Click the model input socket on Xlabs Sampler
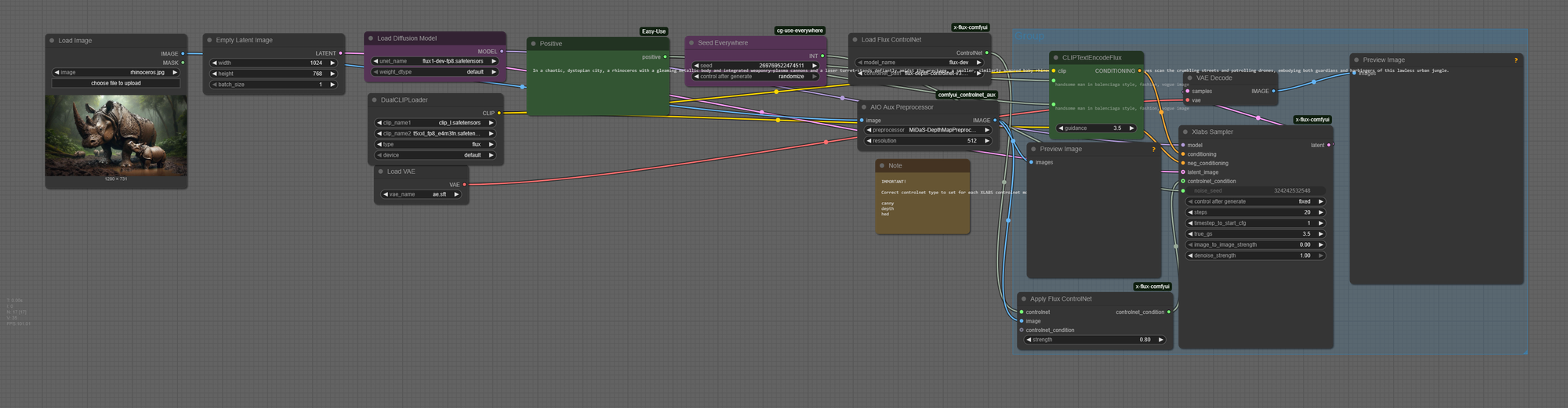1568x408 pixels. click(1183, 145)
